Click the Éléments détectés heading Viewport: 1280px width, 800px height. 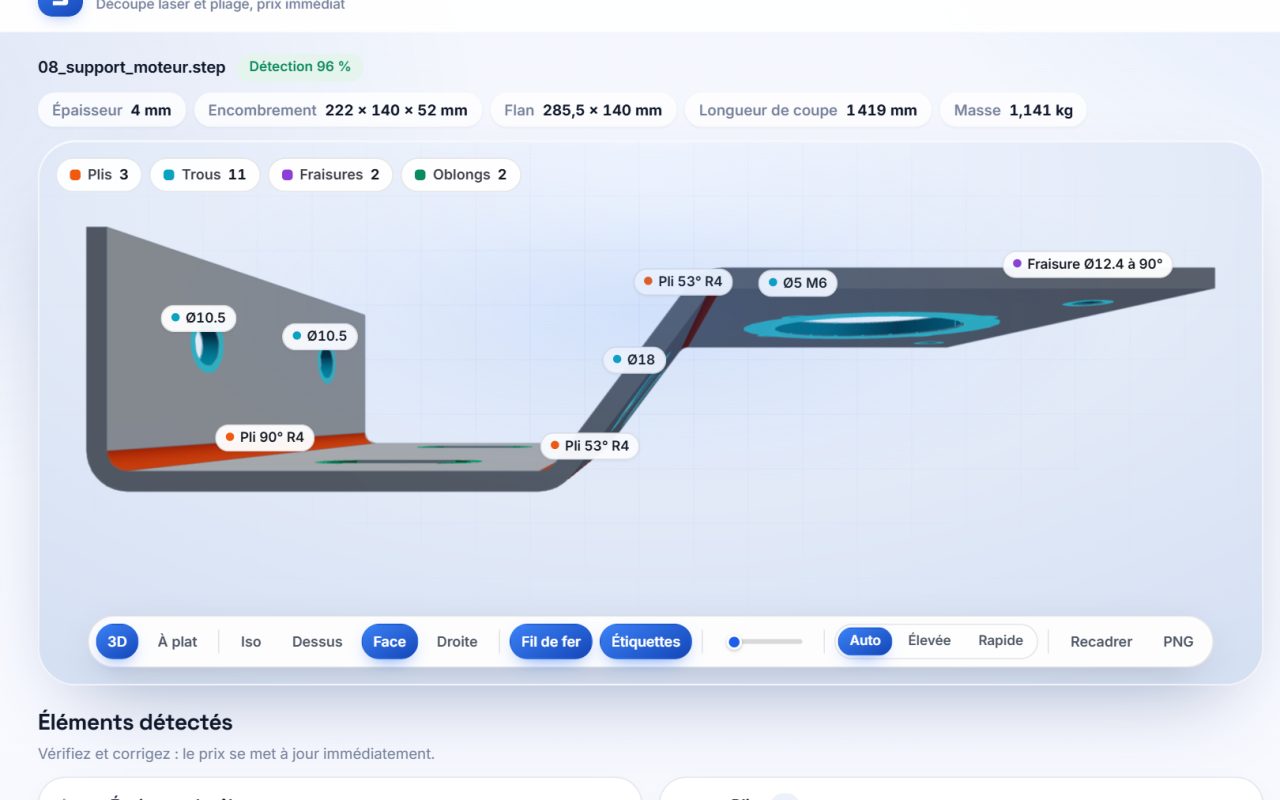[135, 722]
